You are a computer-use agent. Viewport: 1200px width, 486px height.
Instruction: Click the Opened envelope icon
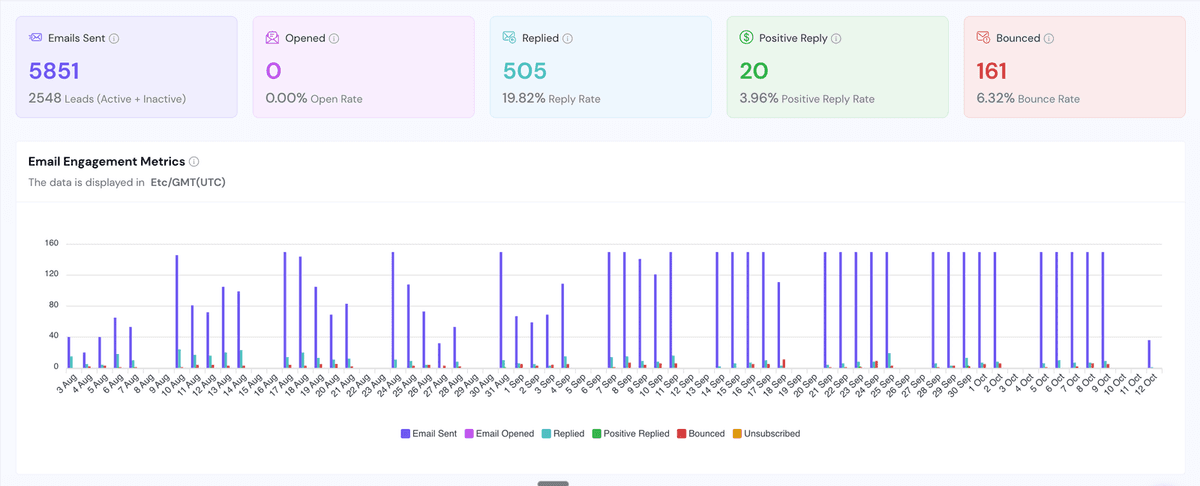coord(272,38)
